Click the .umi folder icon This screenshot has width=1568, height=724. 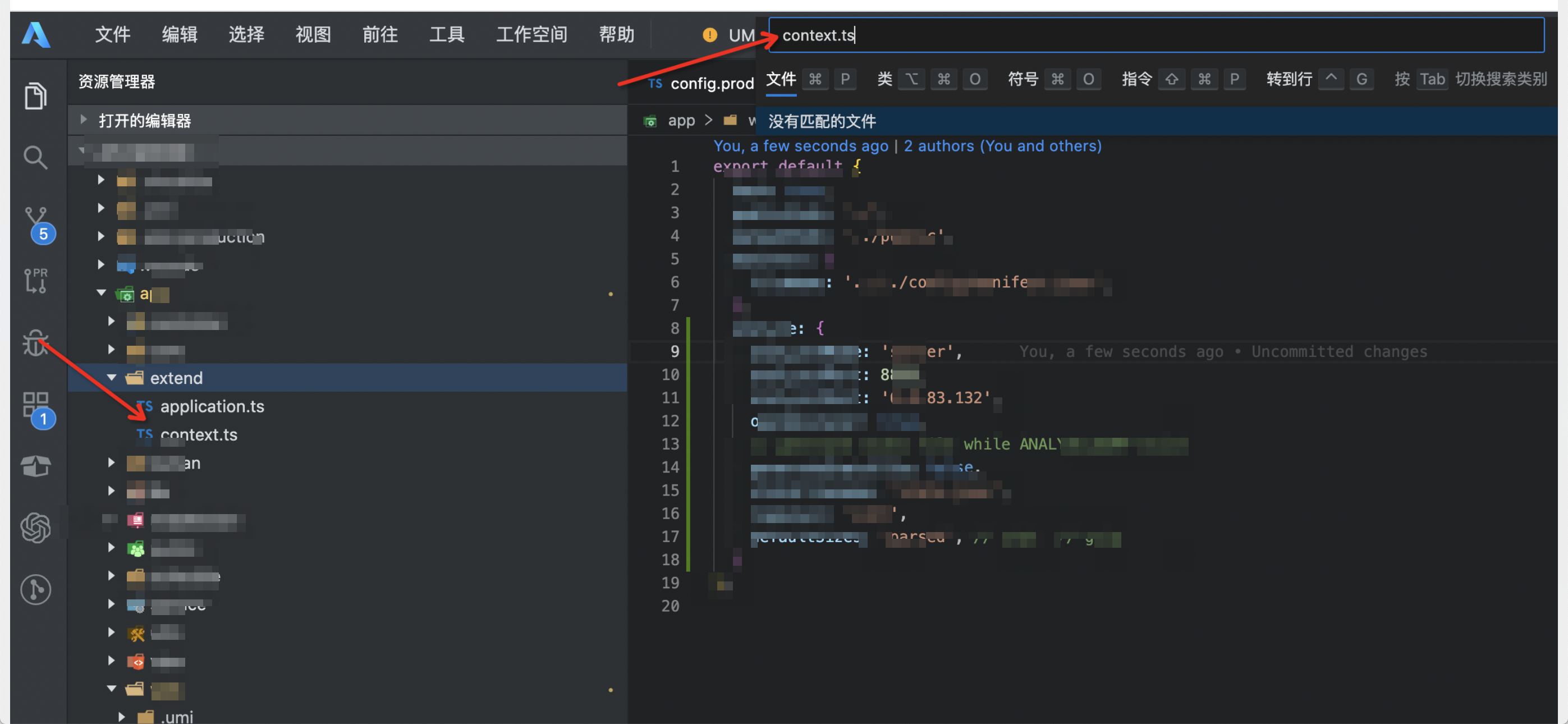click(x=145, y=717)
